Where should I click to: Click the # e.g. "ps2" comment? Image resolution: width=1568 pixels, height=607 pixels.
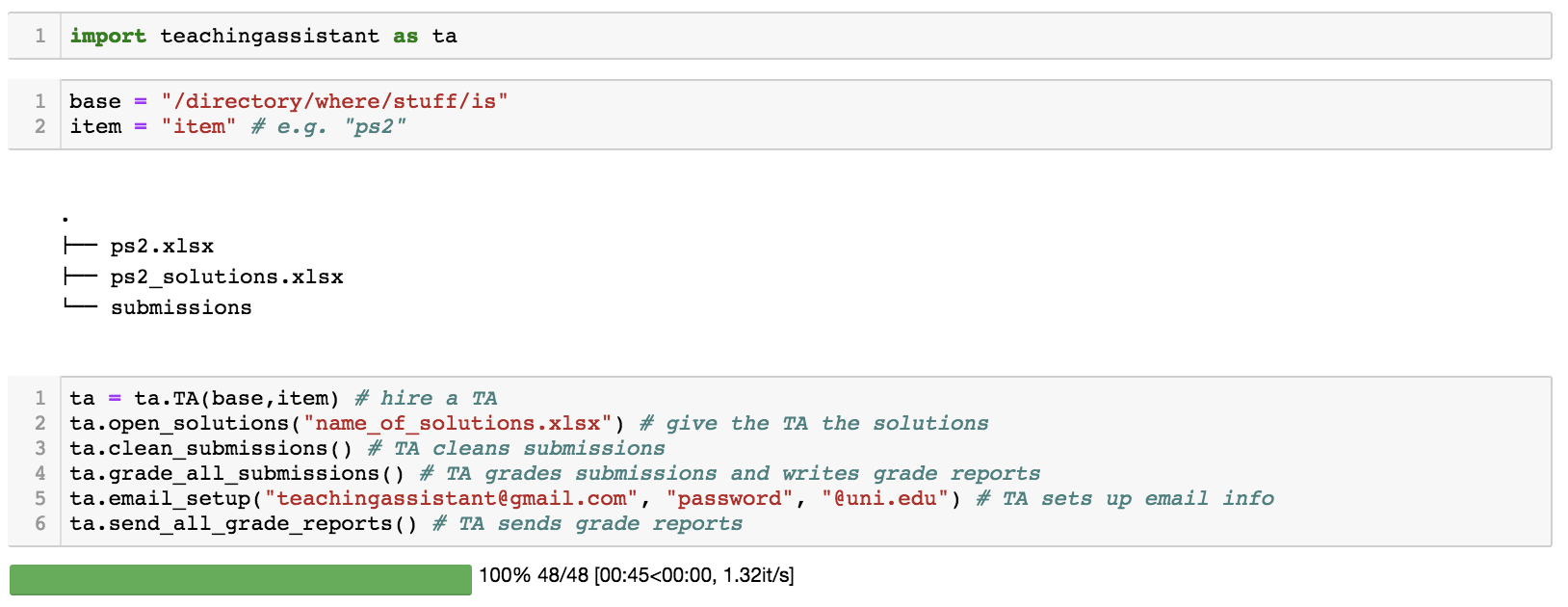(328, 126)
